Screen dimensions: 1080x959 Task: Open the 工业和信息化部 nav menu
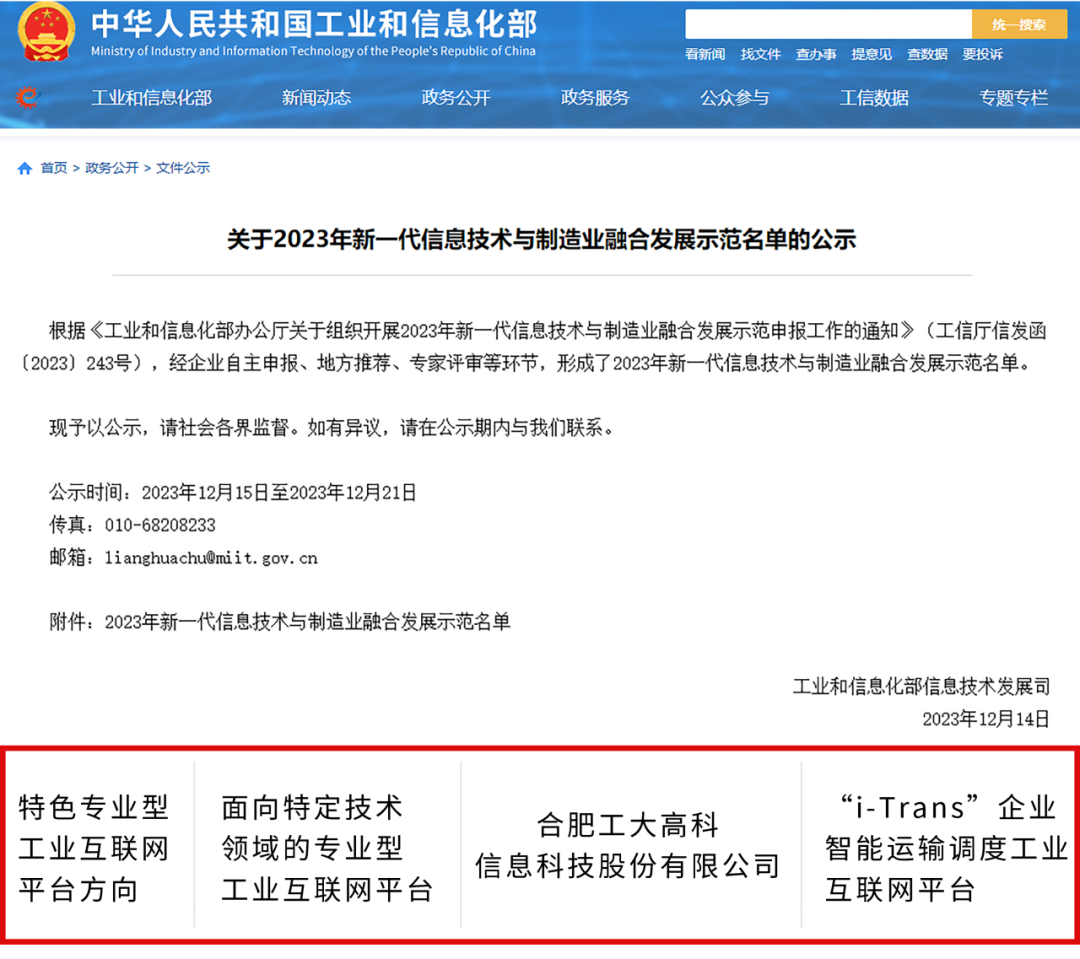[152, 98]
